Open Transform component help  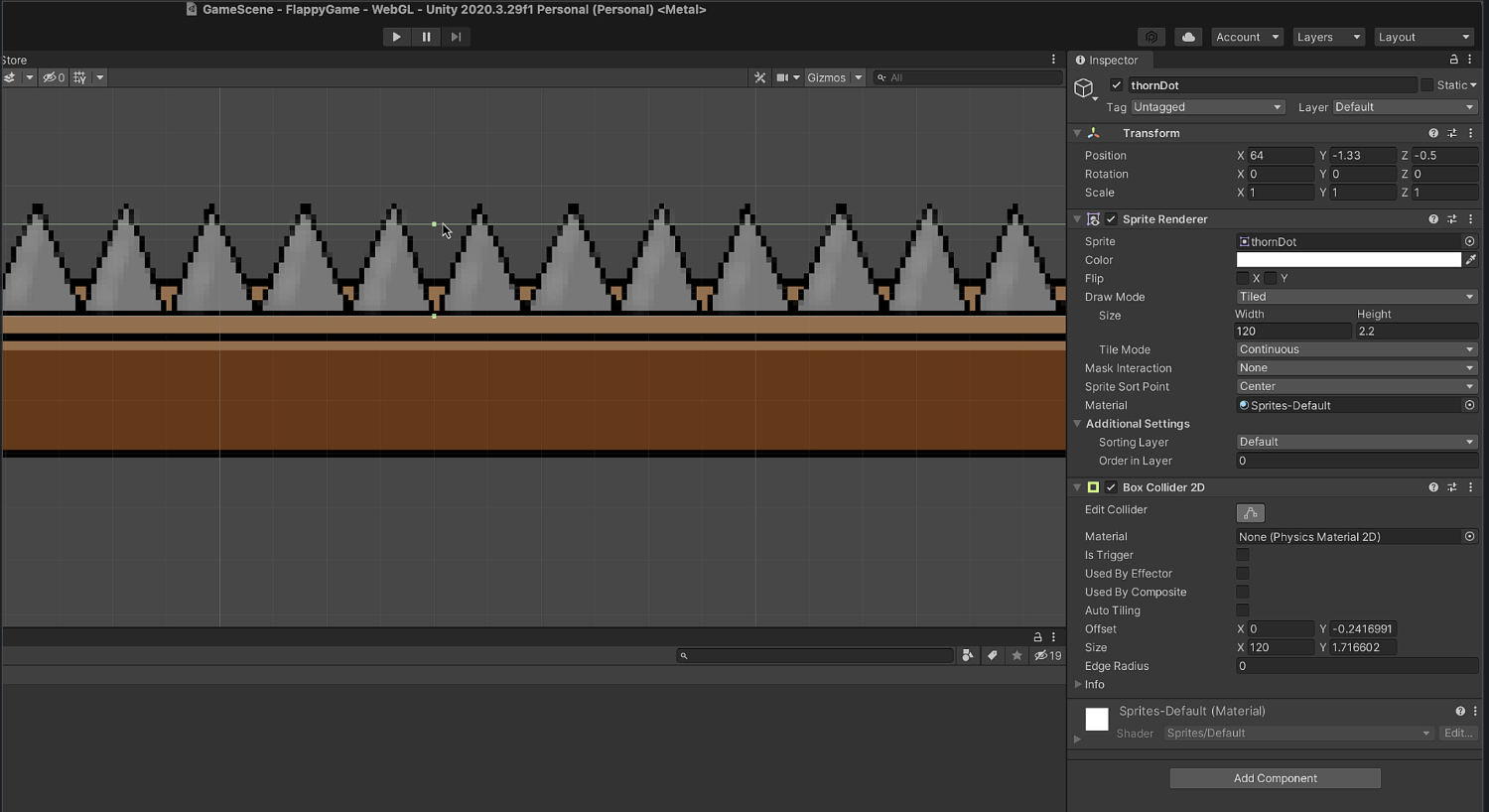coord(1433,133)
